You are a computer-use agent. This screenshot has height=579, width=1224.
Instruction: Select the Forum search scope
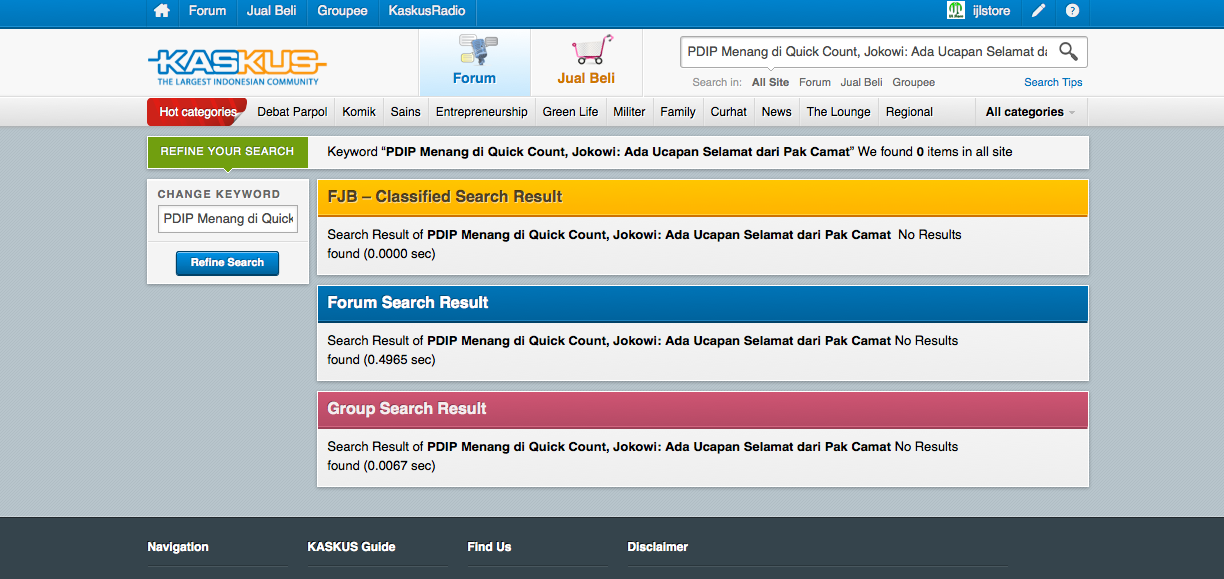[x=815, y=82]
